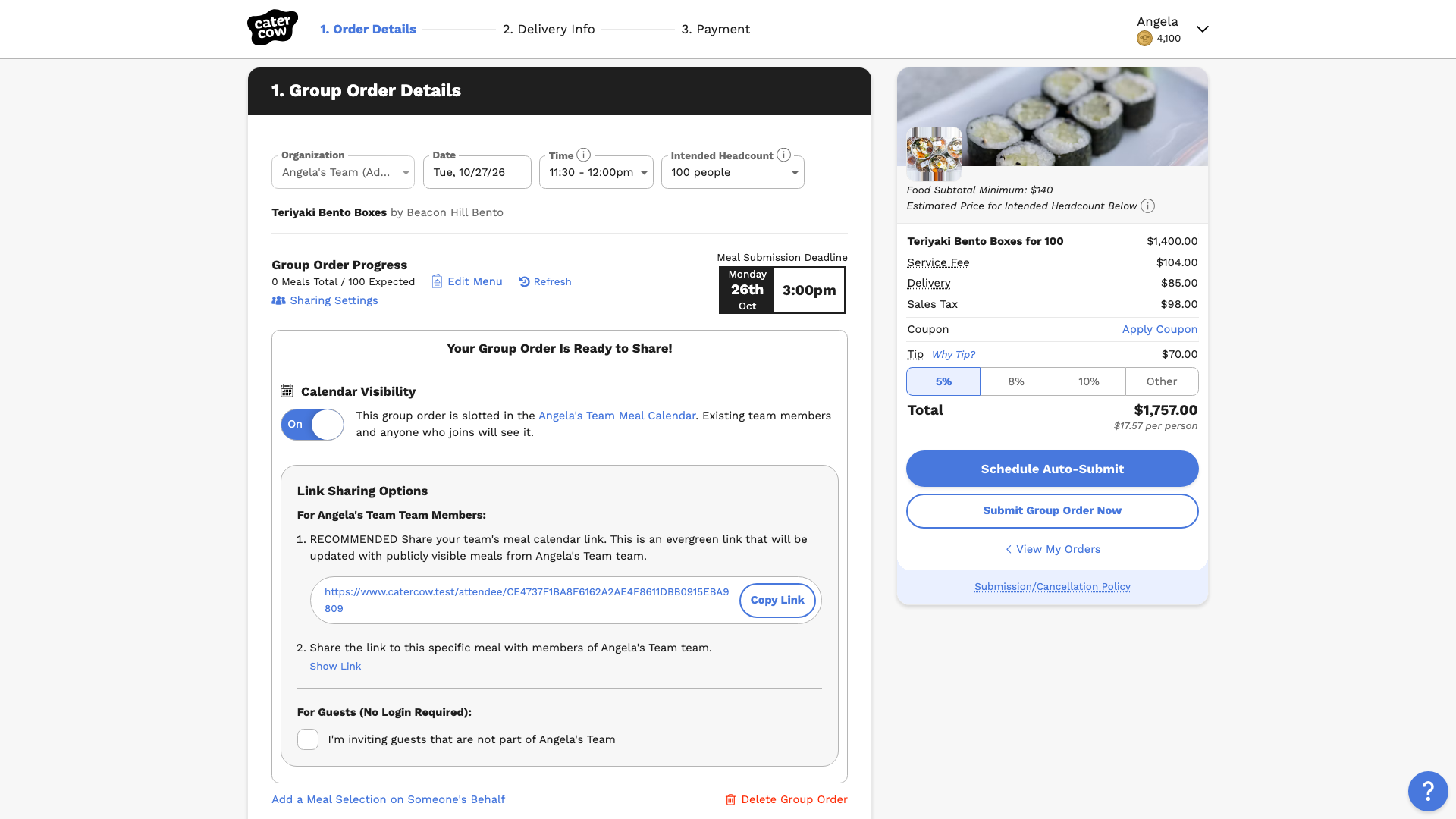Click the Calendar Visibility calendar icon
The image size is (1456, 819).
[287, 391]
